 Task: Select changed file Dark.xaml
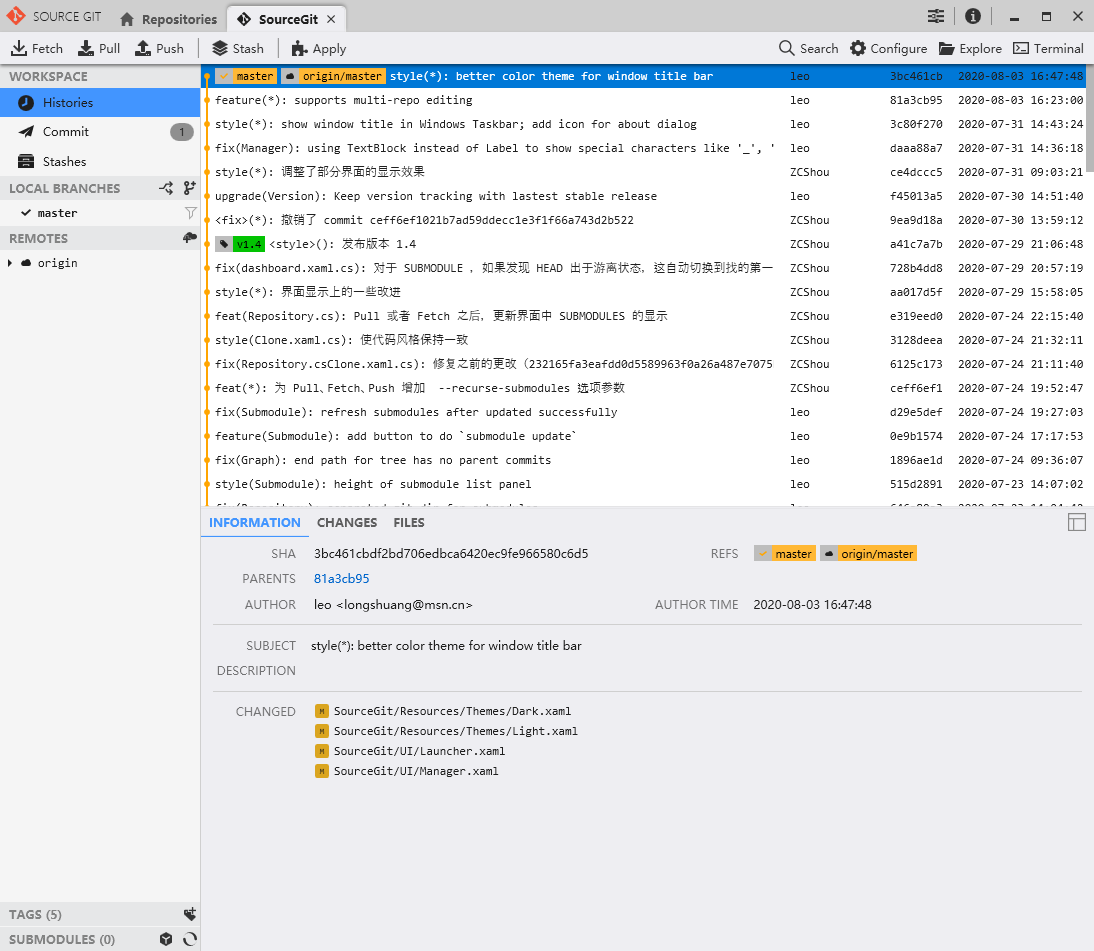click(452, 711)
